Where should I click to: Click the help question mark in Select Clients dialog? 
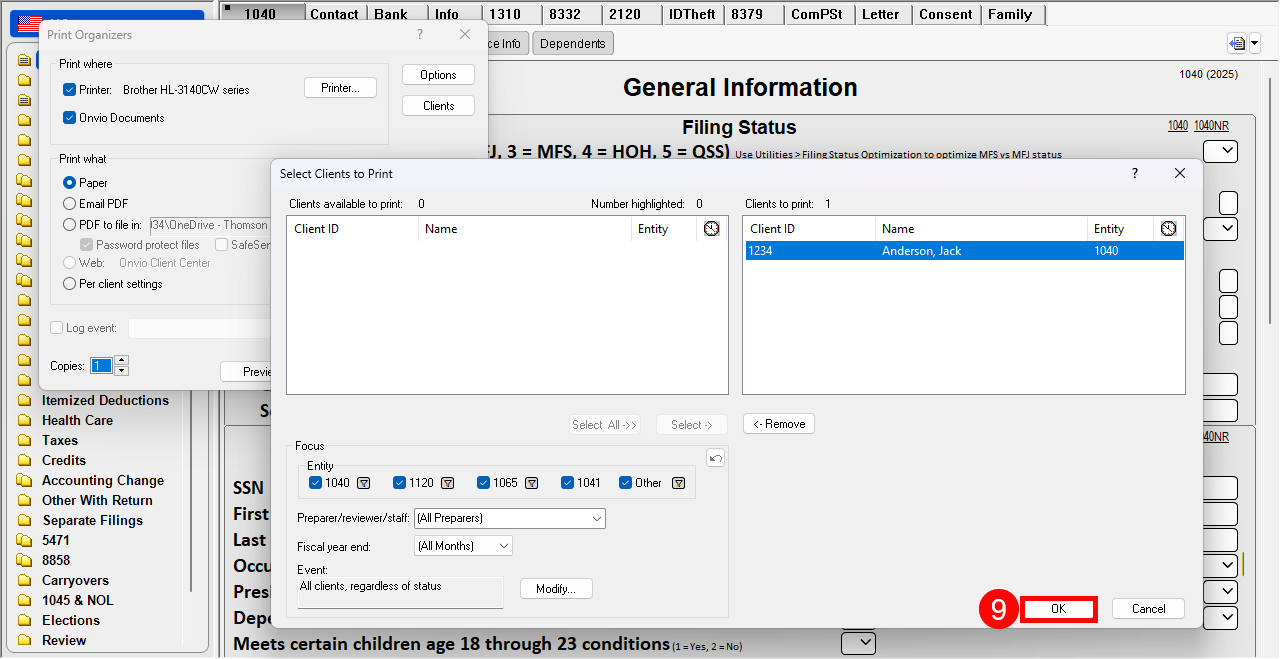coord(1134,173)
